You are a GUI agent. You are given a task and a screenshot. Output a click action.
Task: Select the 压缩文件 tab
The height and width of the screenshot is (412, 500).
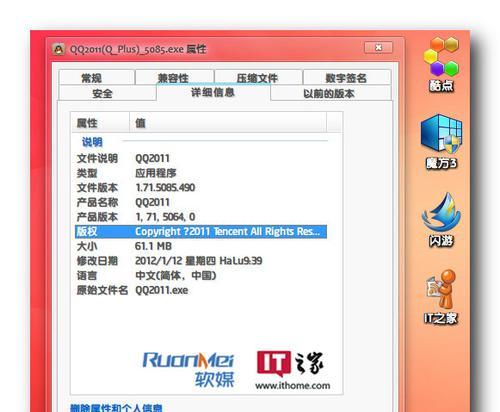258,78
